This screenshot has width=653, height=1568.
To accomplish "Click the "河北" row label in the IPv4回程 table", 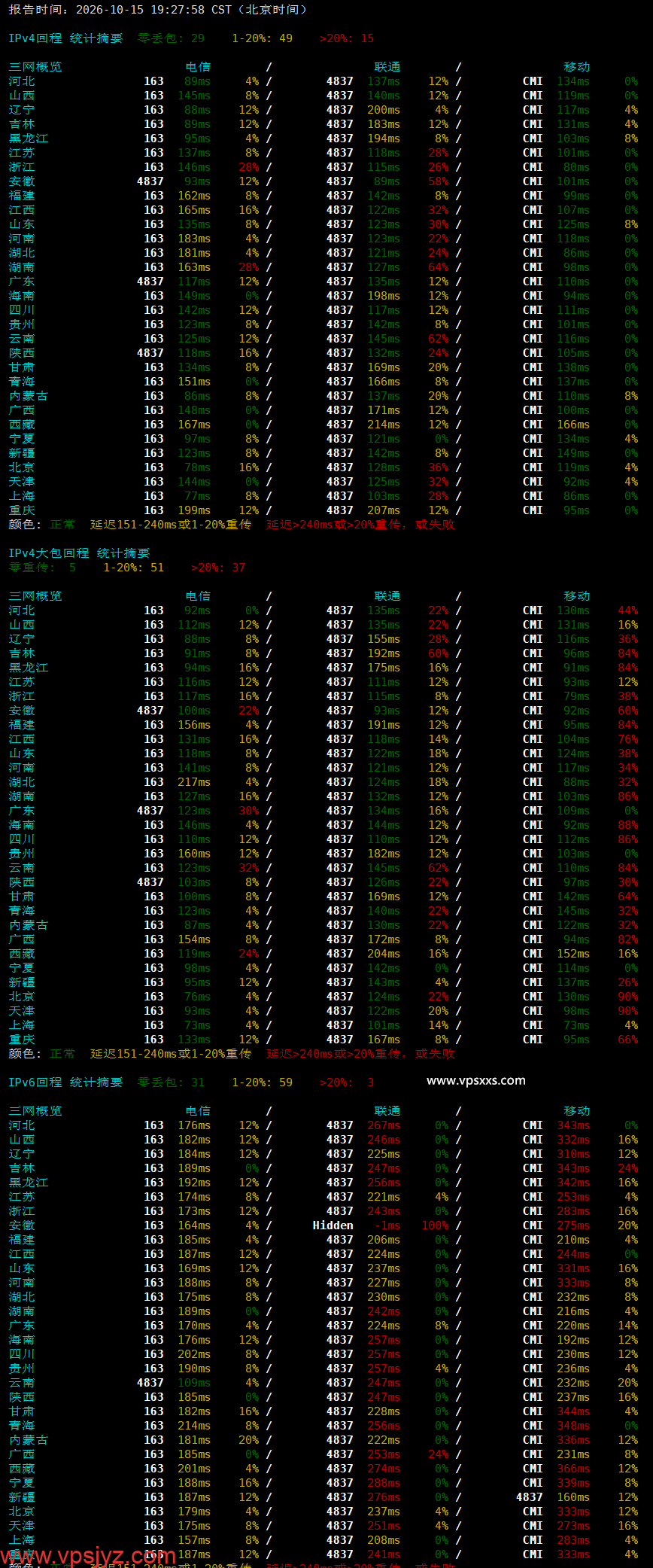I will 22,81.
